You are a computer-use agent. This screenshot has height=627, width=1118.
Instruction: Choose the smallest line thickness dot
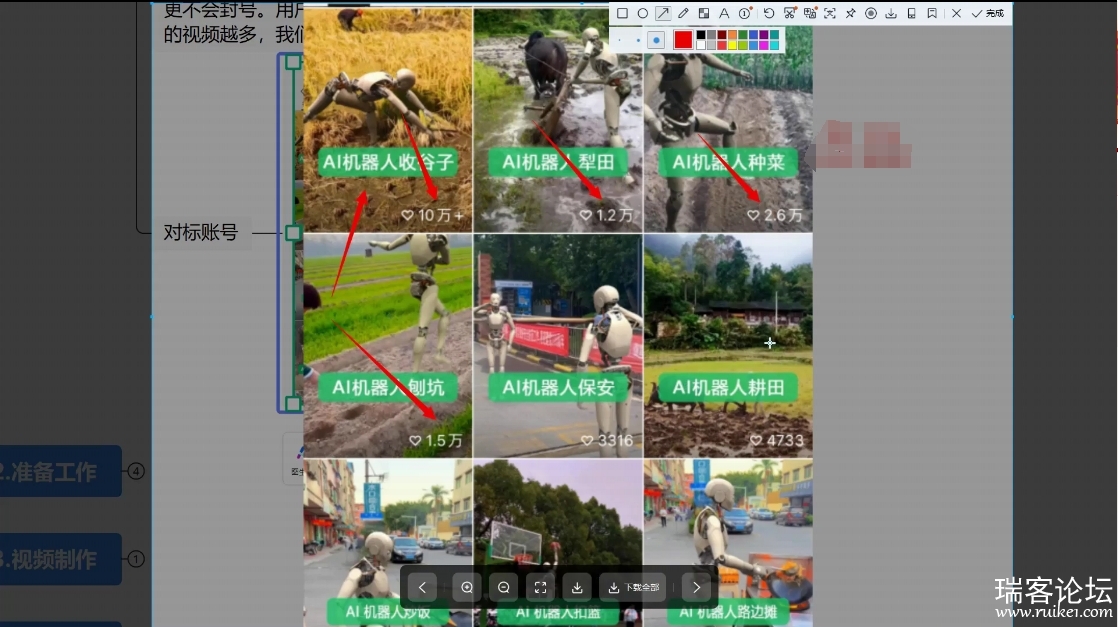coord(621,40)
